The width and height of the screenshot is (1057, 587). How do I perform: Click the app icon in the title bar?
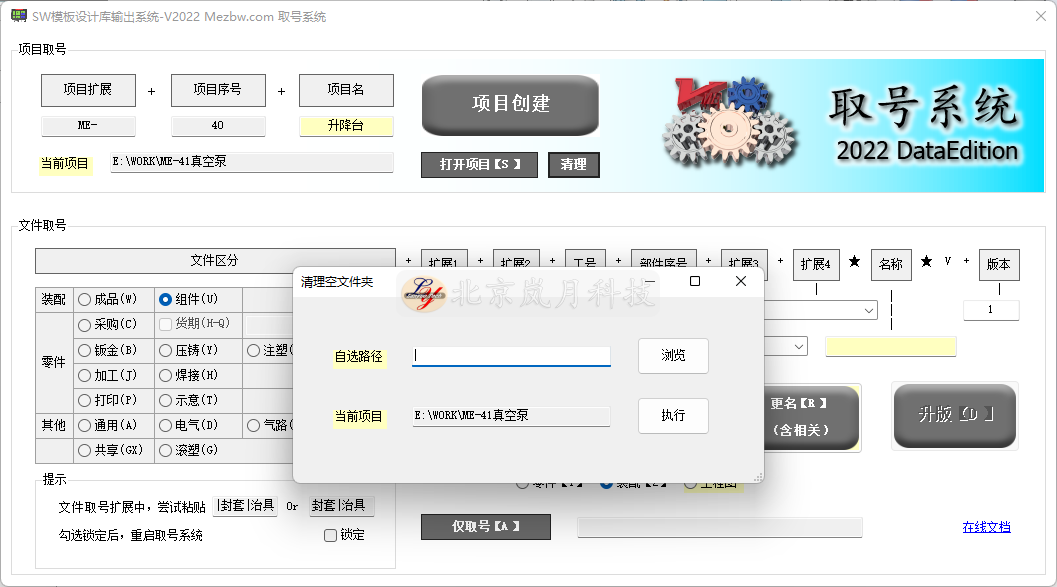coord(18,16)
